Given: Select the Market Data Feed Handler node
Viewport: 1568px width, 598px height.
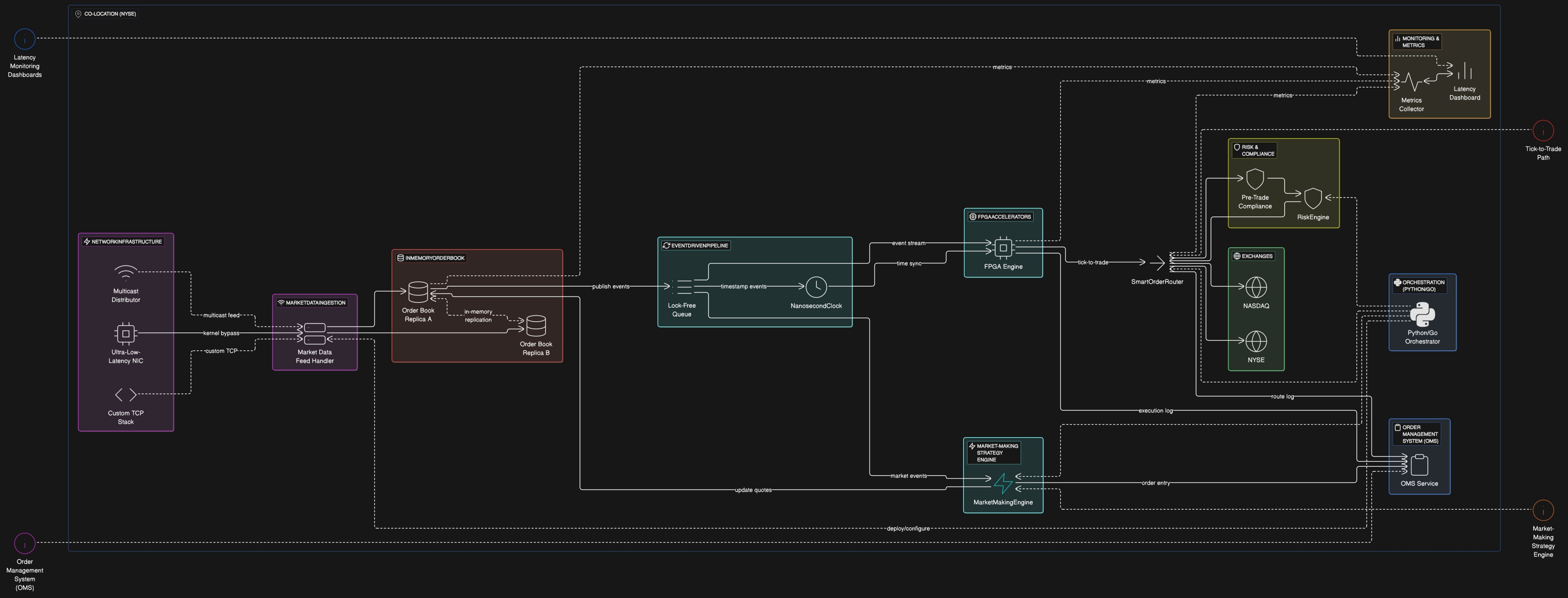Looking at the screenshot, I should 315,333.
